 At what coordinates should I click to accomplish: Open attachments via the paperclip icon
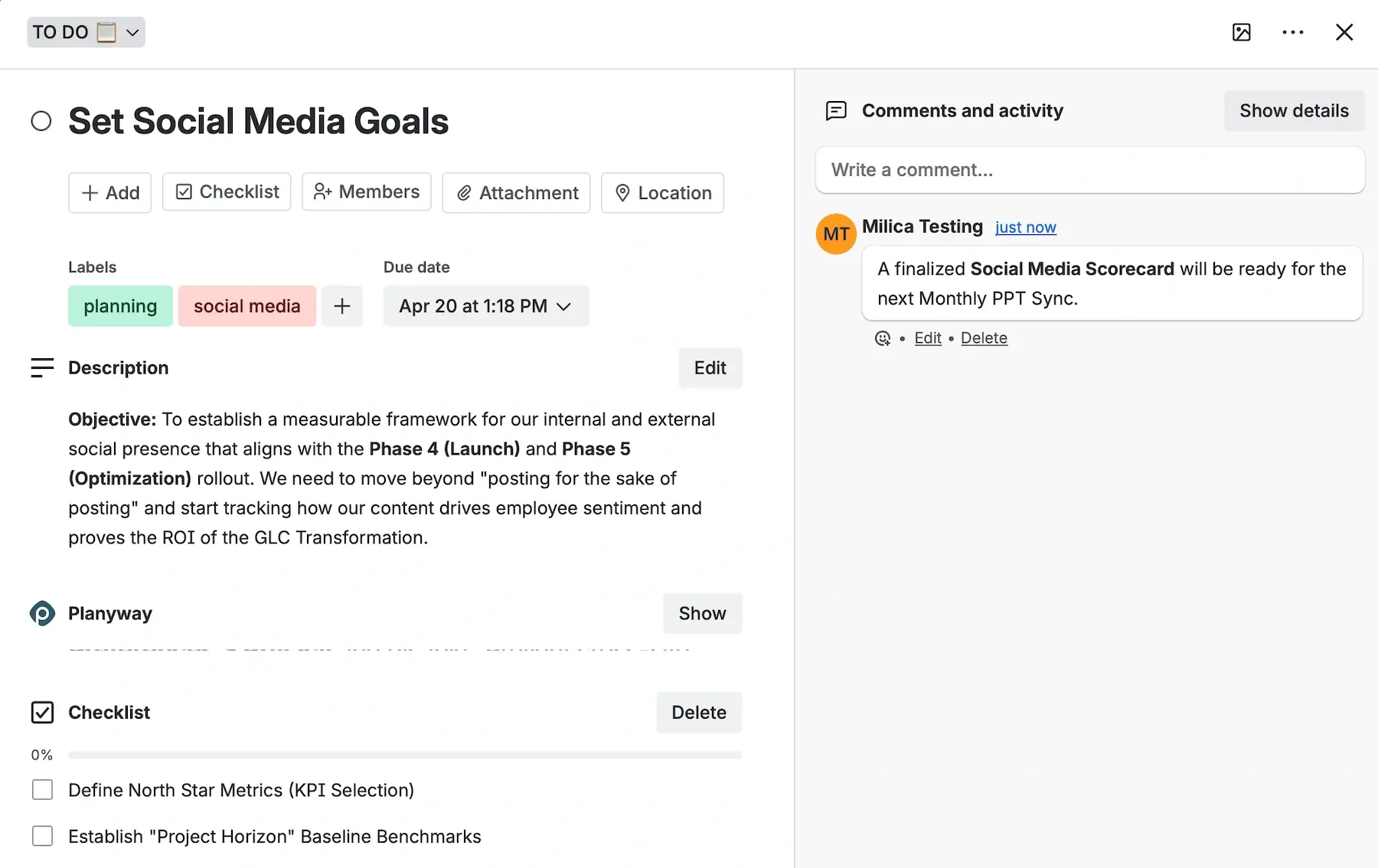(465, 193)
